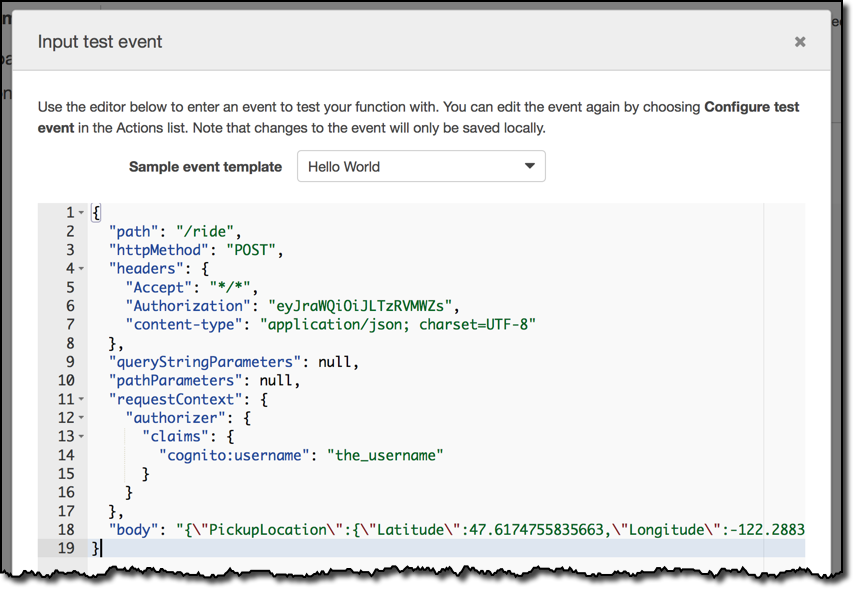Click the Authorization token string
Image resolution: width=853 pixels, height=589 pixels.
(x=360, y=306)
